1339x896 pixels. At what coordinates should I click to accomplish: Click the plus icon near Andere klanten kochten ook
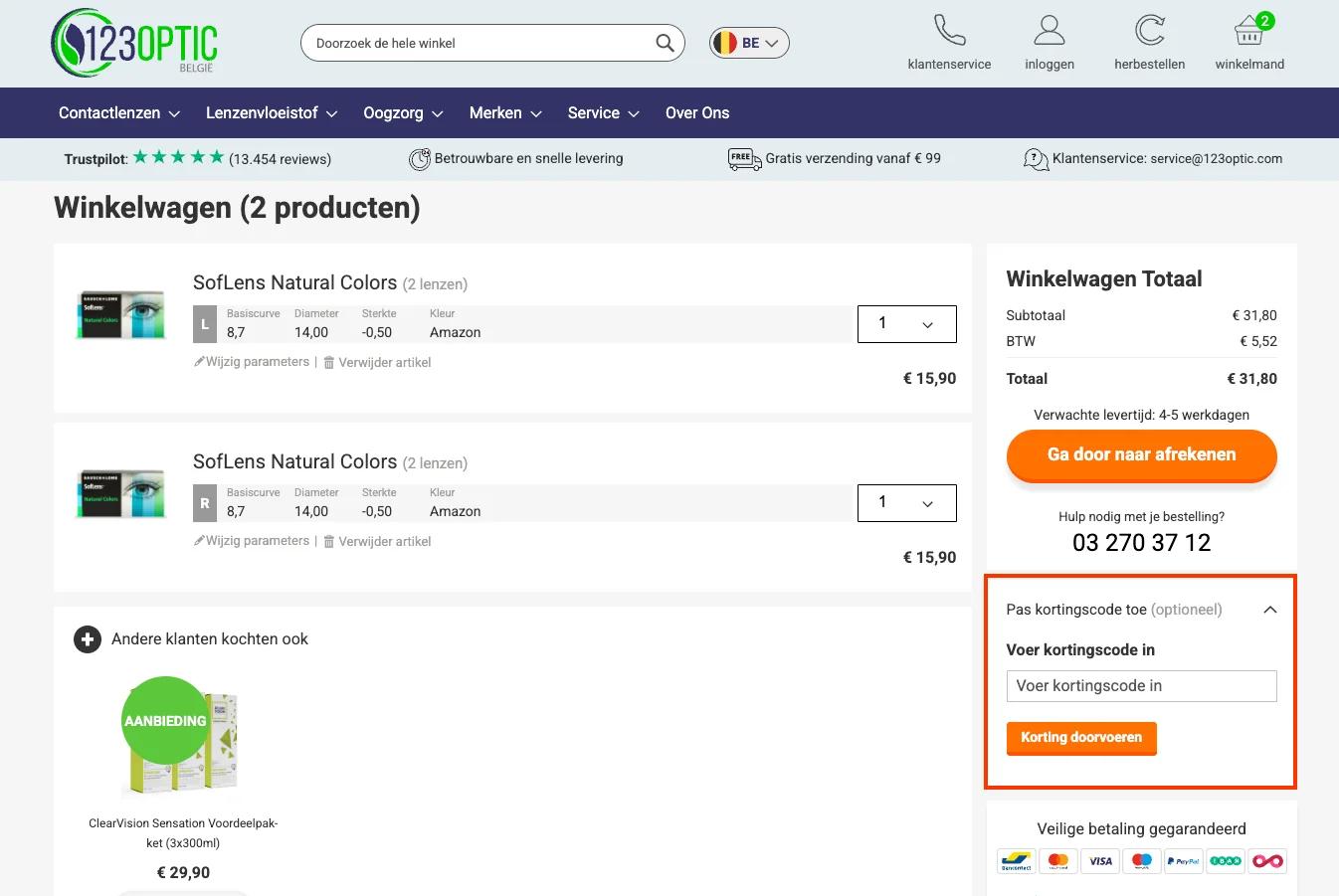[87, 639]
